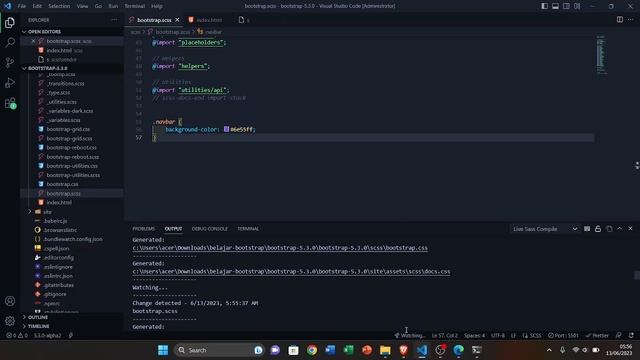This screenshot has width=640, height=360.
Task: Click errors and warnings count in status bar
Action: tap(17, 335)
